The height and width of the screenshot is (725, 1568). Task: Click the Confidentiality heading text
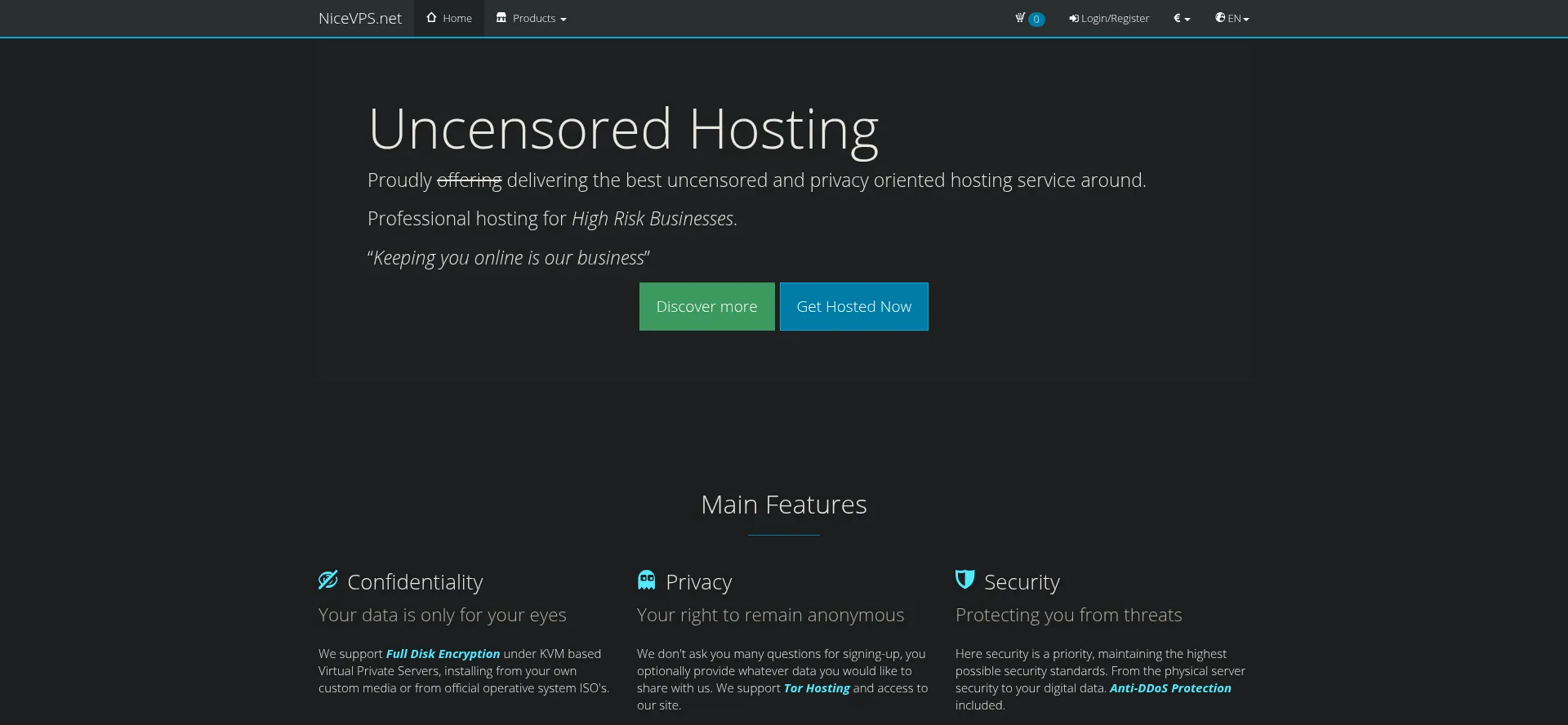click(x=415, y=582)
